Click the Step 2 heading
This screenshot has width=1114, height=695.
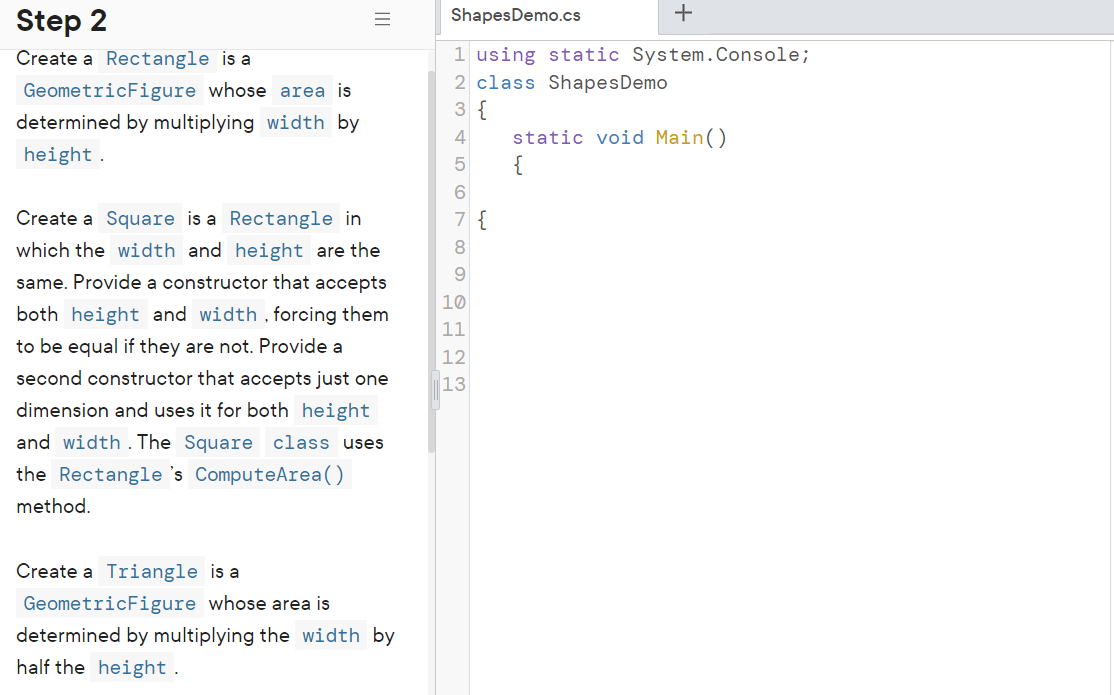click(60, 21)
